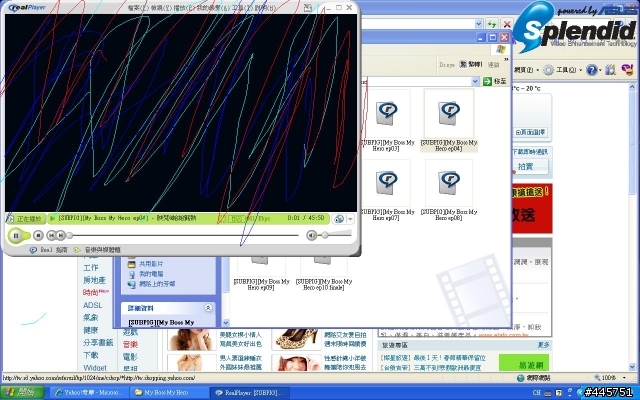Expand the dropdown arrow beside the globe icon

350,219
